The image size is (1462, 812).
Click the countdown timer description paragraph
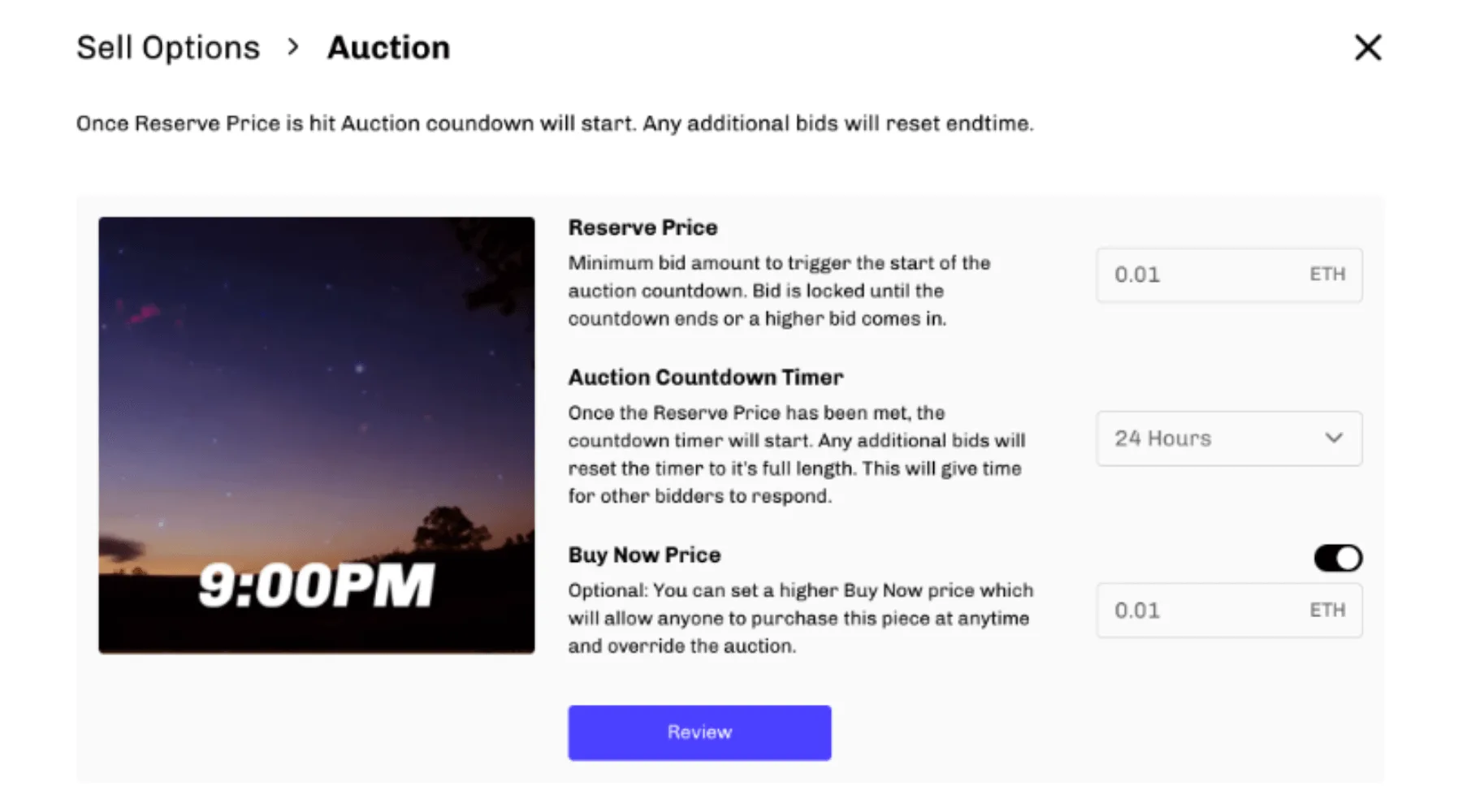(796, 455)
